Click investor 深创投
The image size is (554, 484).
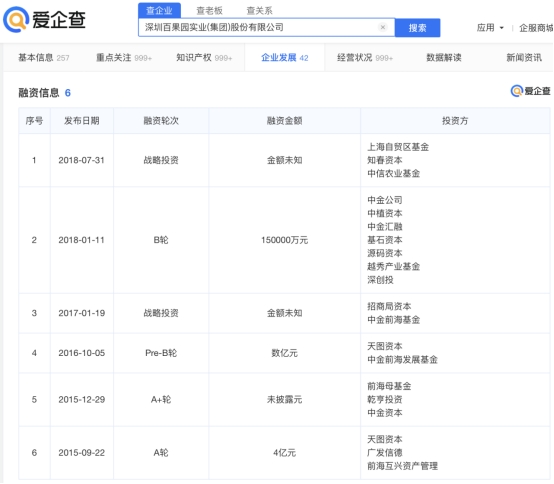point(380,280)
